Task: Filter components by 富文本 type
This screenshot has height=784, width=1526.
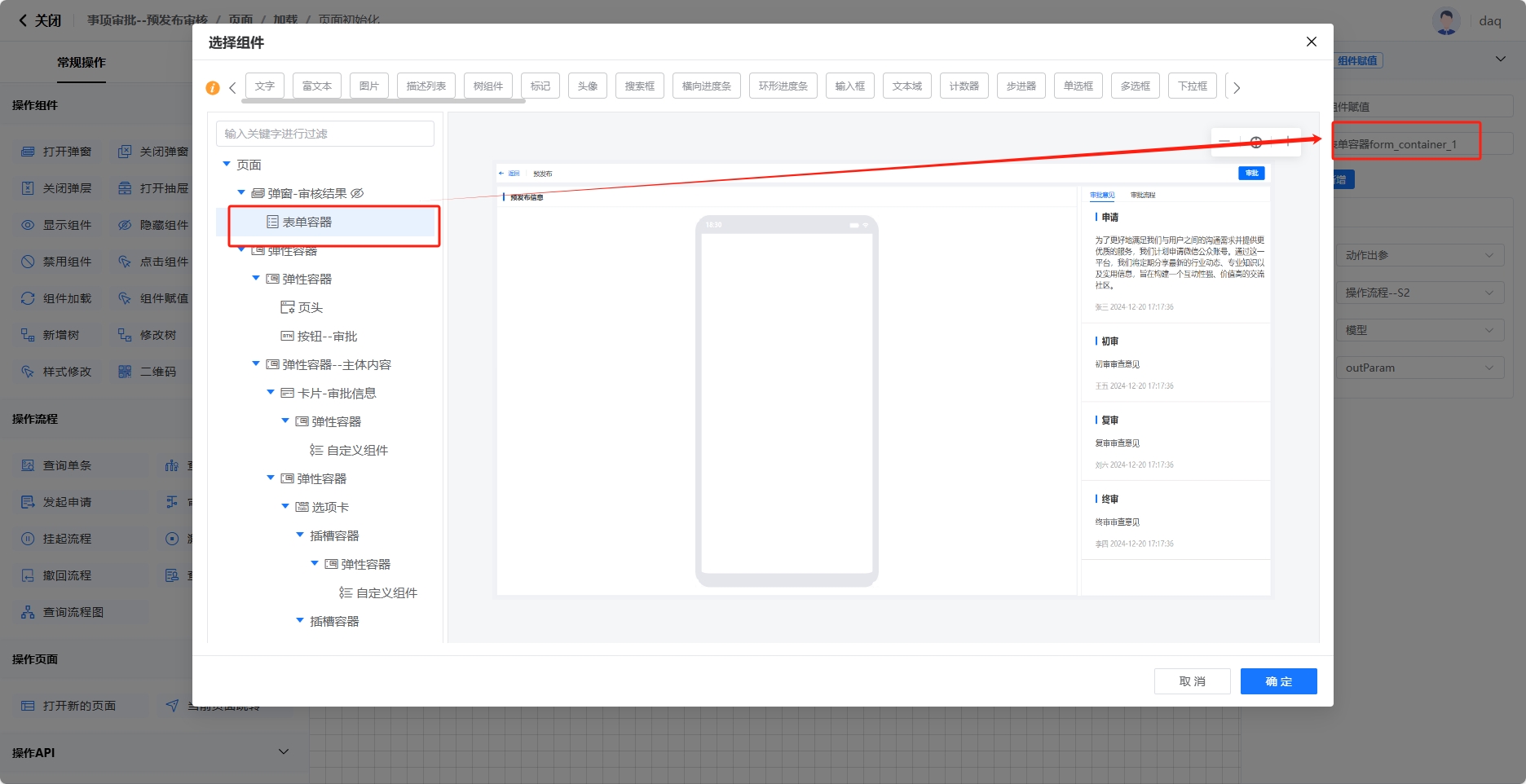Action: pyautogui.click(x=316, y=86)
